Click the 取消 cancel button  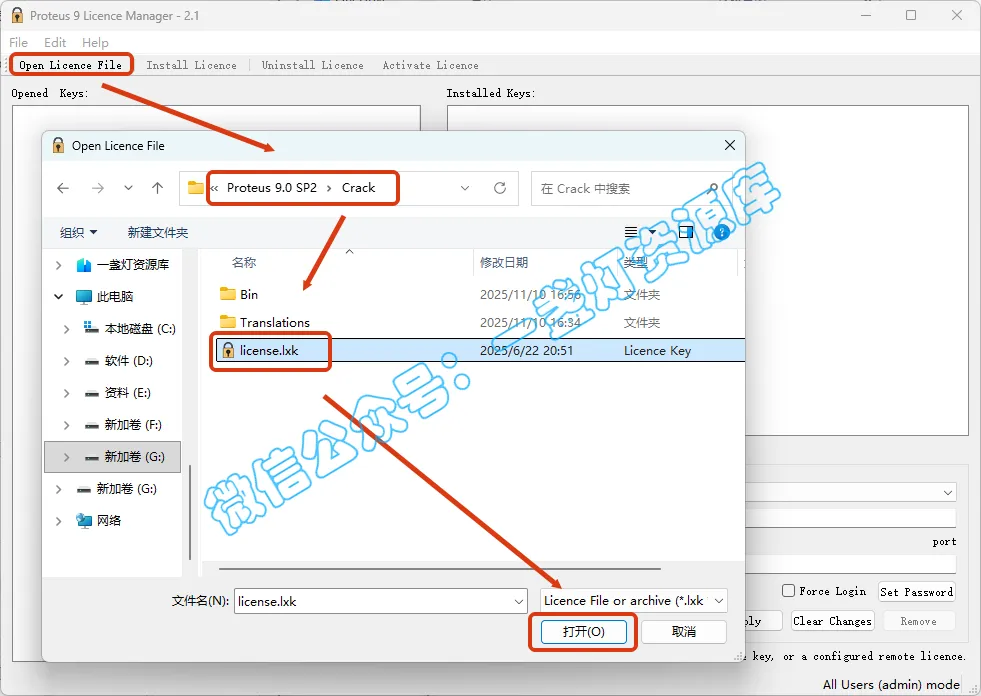coord(684,632)
